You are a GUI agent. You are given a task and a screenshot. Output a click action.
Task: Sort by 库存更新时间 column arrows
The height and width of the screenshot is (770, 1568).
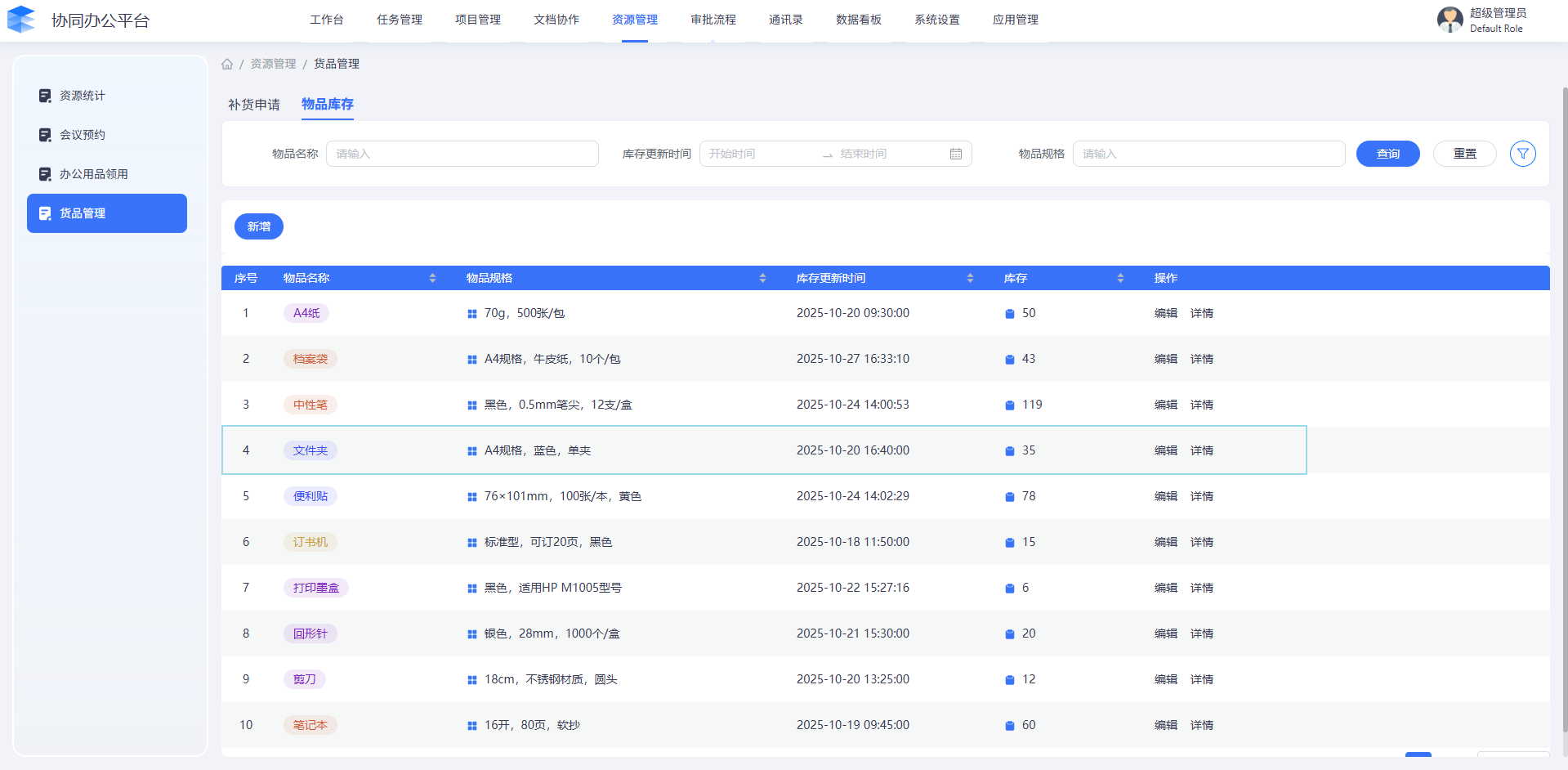970,278
